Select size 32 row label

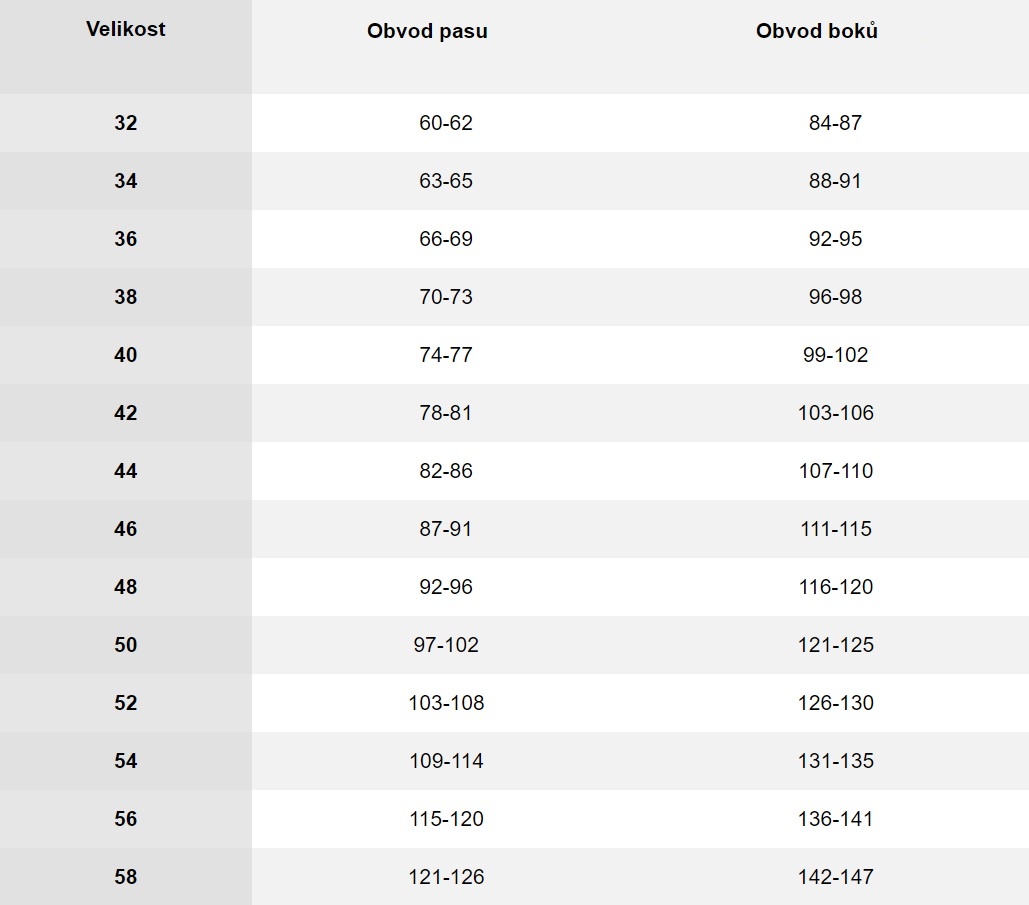[125, 123]
